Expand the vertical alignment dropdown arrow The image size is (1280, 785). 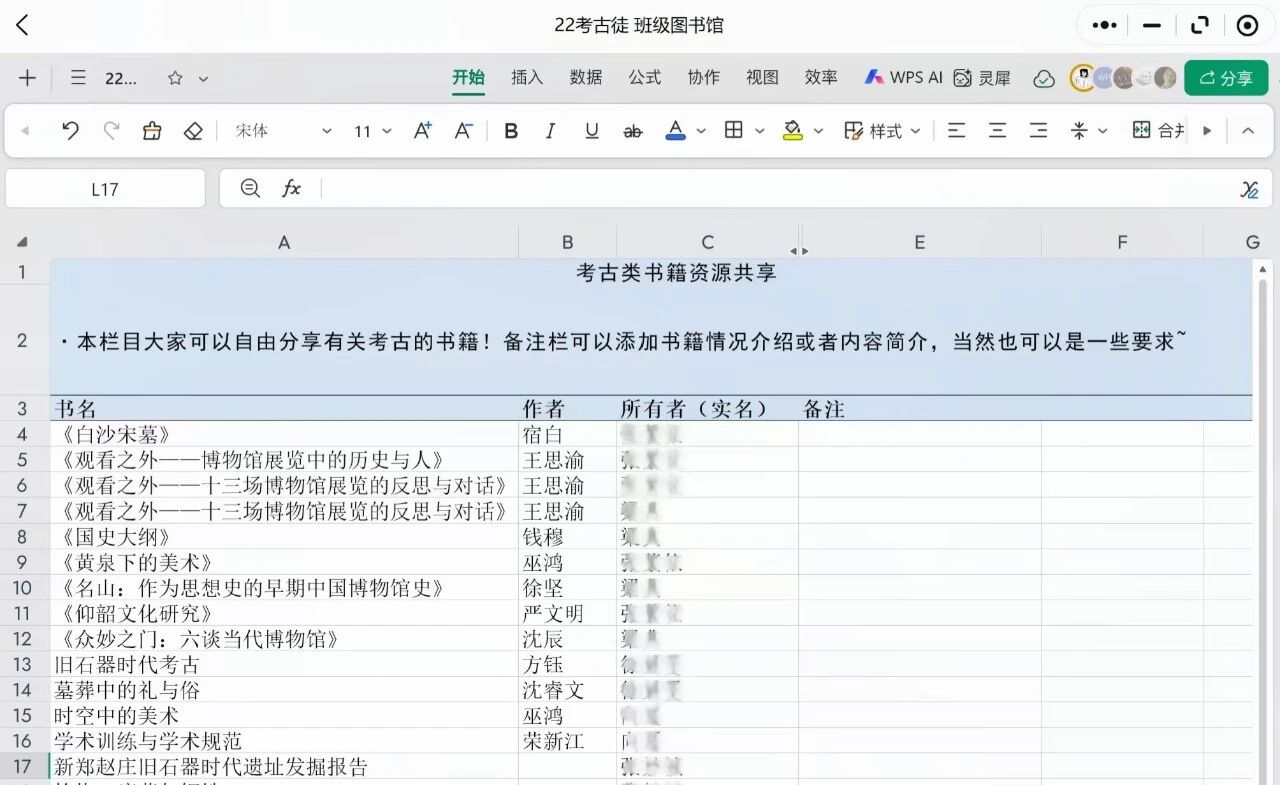tap(1103, 131)
